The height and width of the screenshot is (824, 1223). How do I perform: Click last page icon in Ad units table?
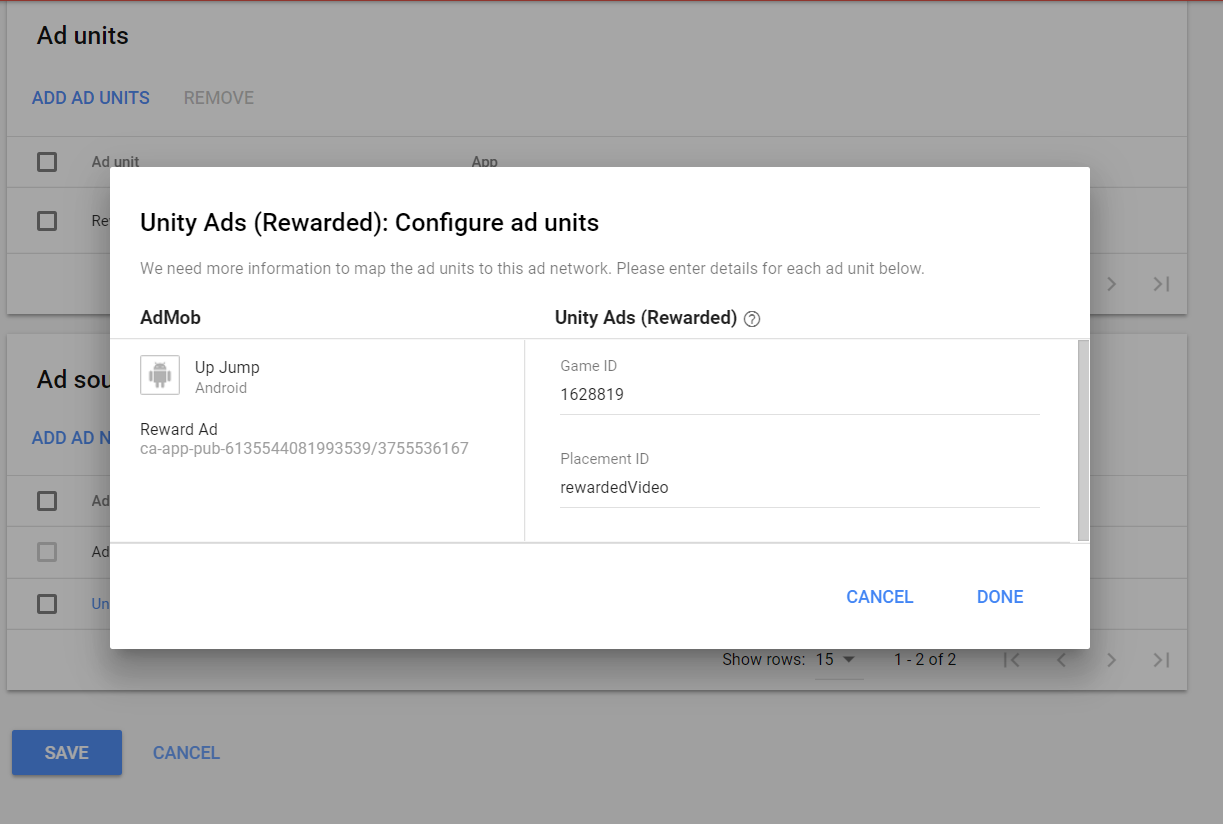(x=1160, y=284)
